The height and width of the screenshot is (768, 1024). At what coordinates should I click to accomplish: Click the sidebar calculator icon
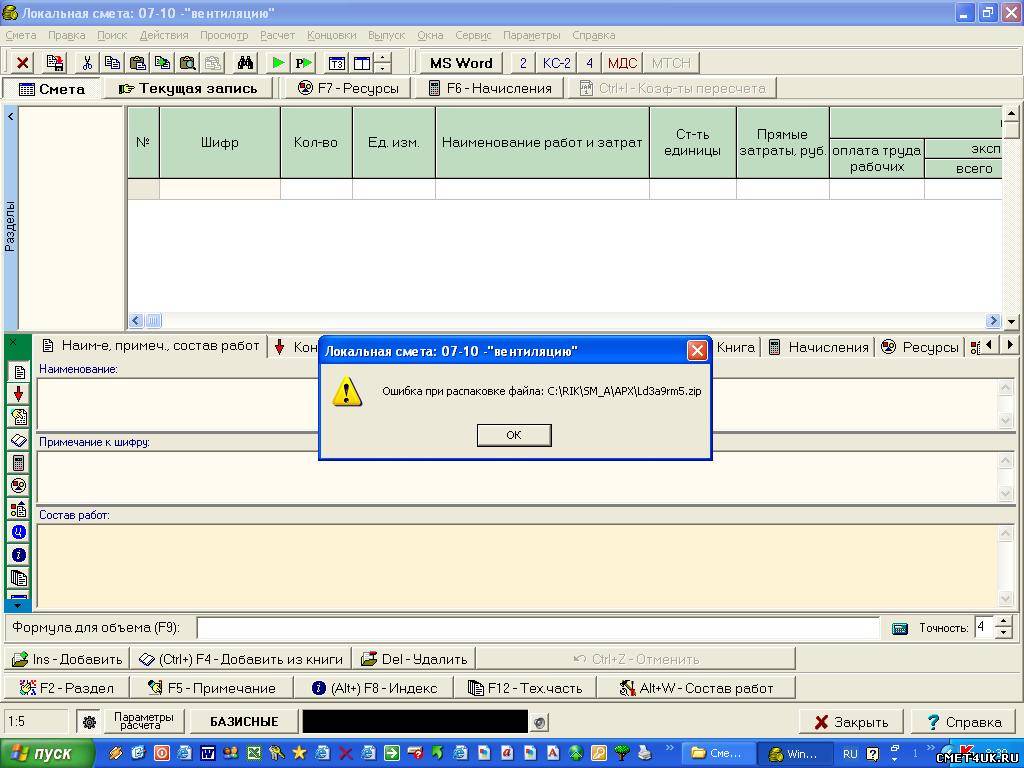(x=19, y=463)
